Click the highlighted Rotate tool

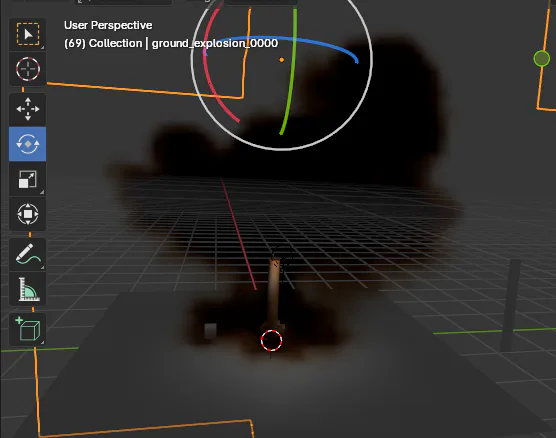click(28, 144)
